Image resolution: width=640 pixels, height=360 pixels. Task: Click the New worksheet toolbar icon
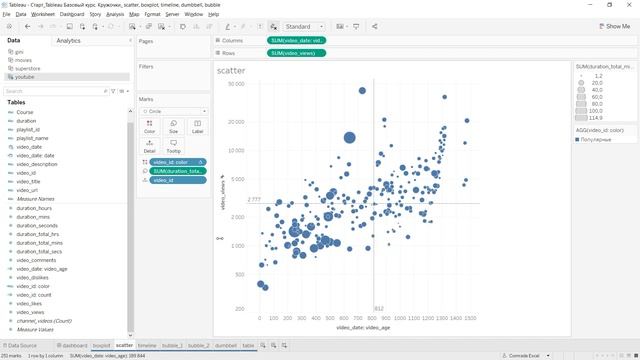click(x=132, y=27)
